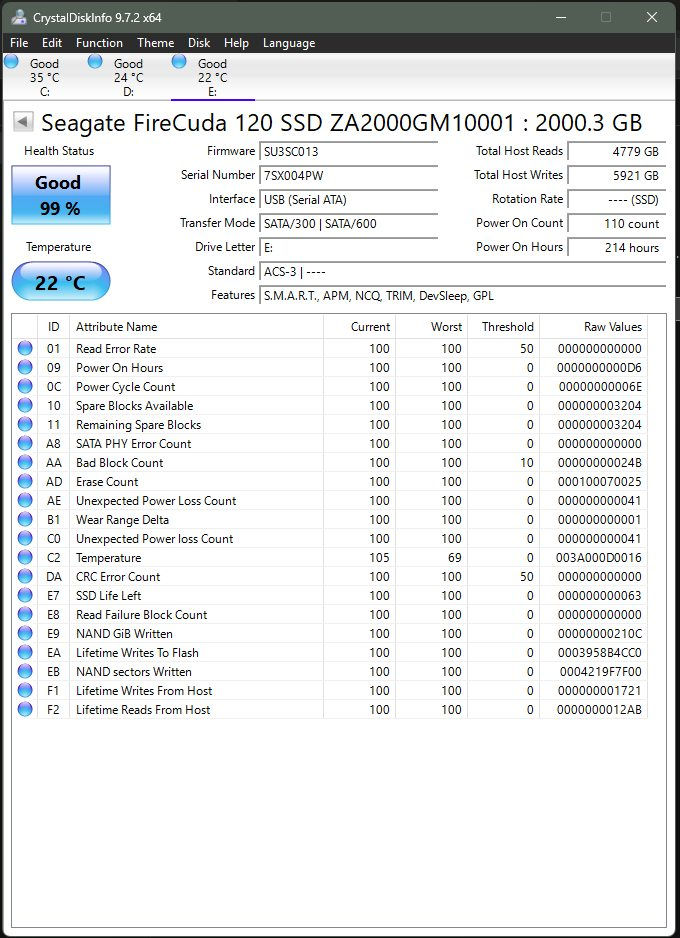Click the Serial Number field 7SX004PW
680x938 pixels.
coord(349,175)
